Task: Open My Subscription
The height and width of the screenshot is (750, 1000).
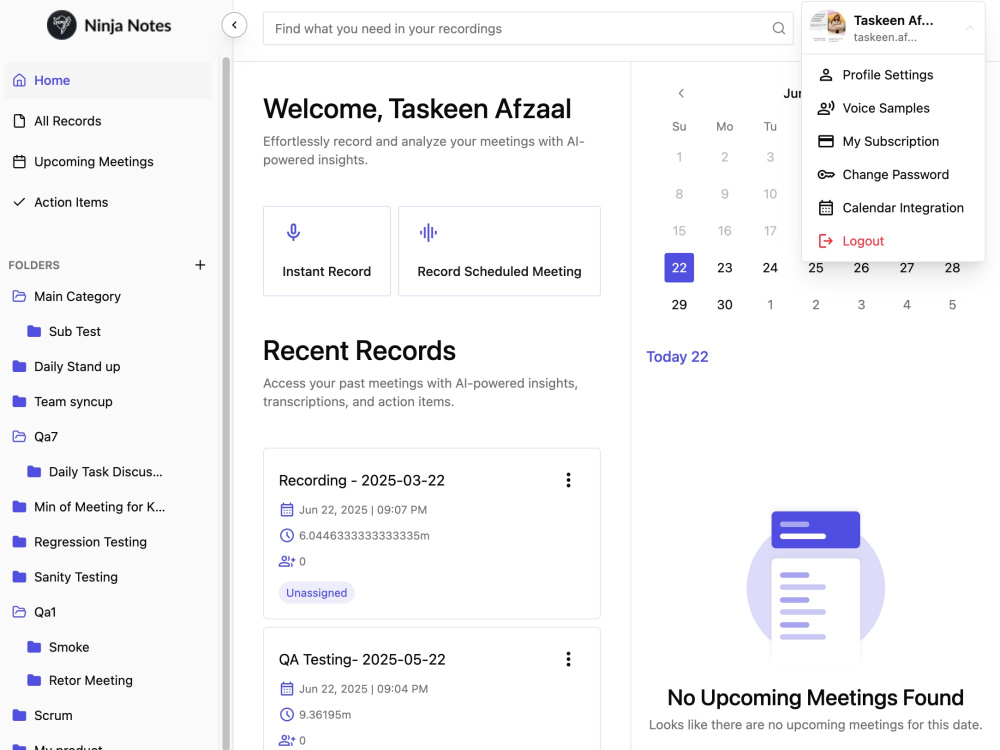Action: coord(893,142)
